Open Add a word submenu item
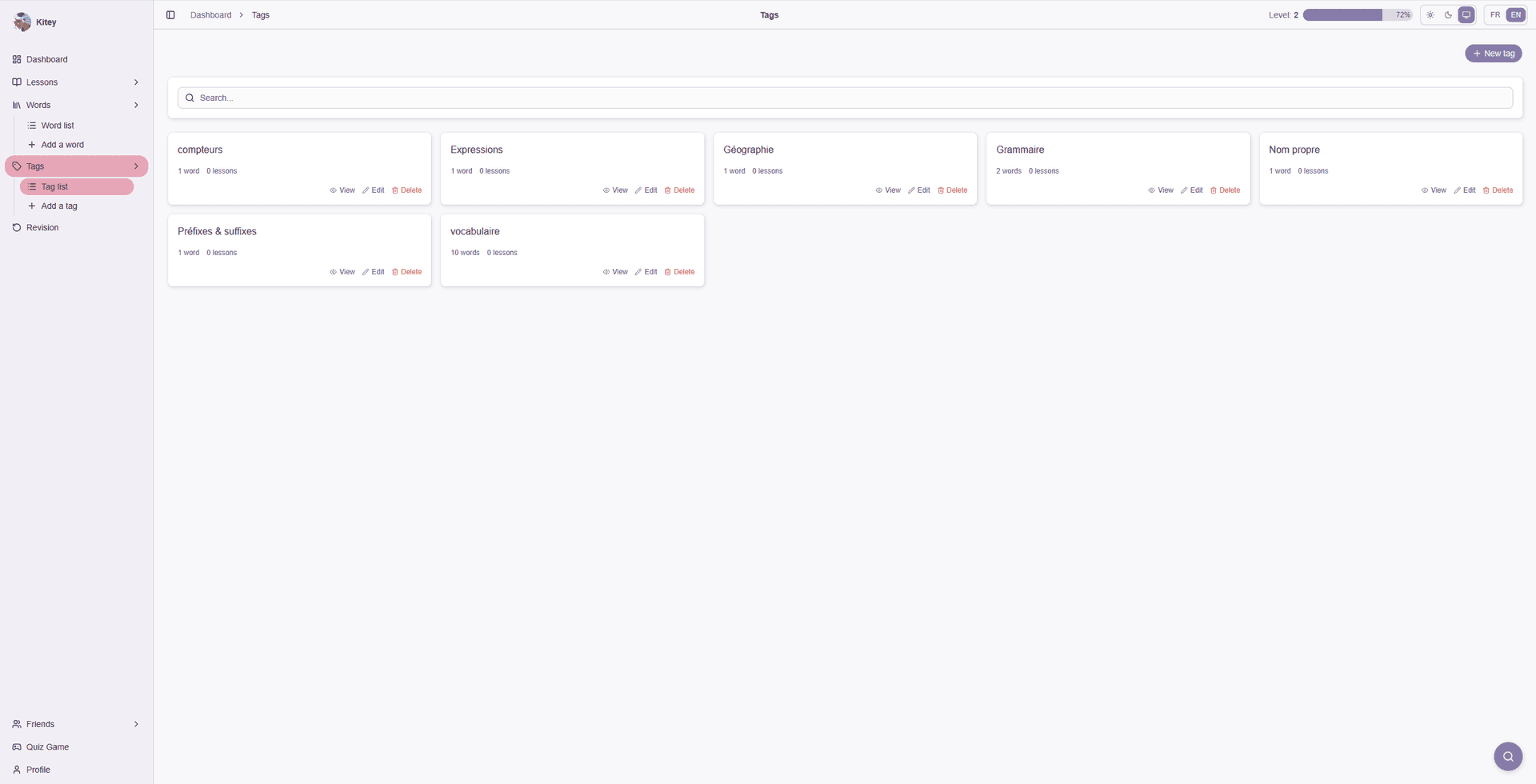Image resolution: width=1536 pixels, height=784 pixels. (77, 145)
